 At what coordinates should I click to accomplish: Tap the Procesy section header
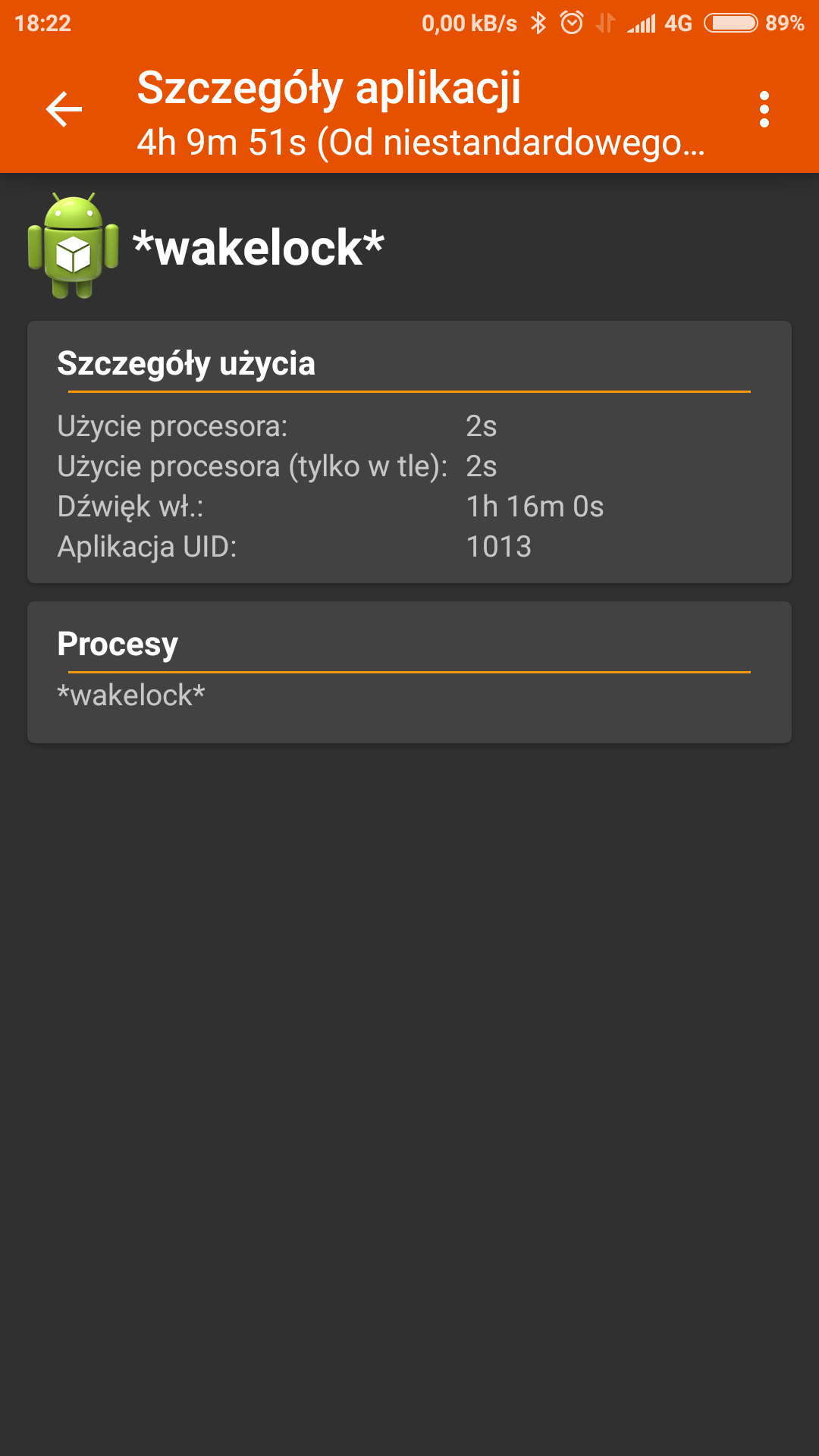tap(118, 644)
